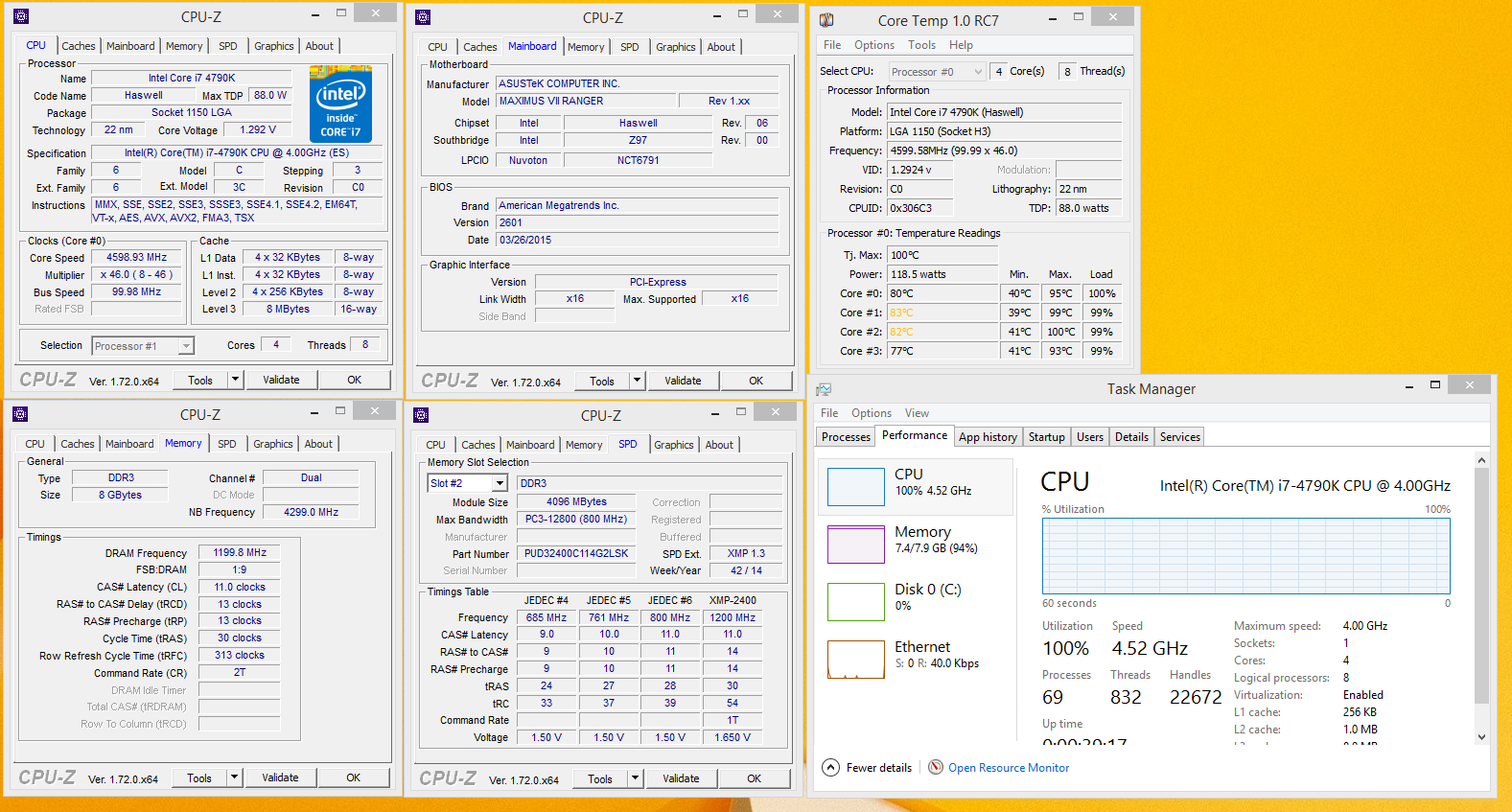Click Task Manager scrollbar down arrow
This screenshot has height=812, width=1512.
(x=1481, y=737)
